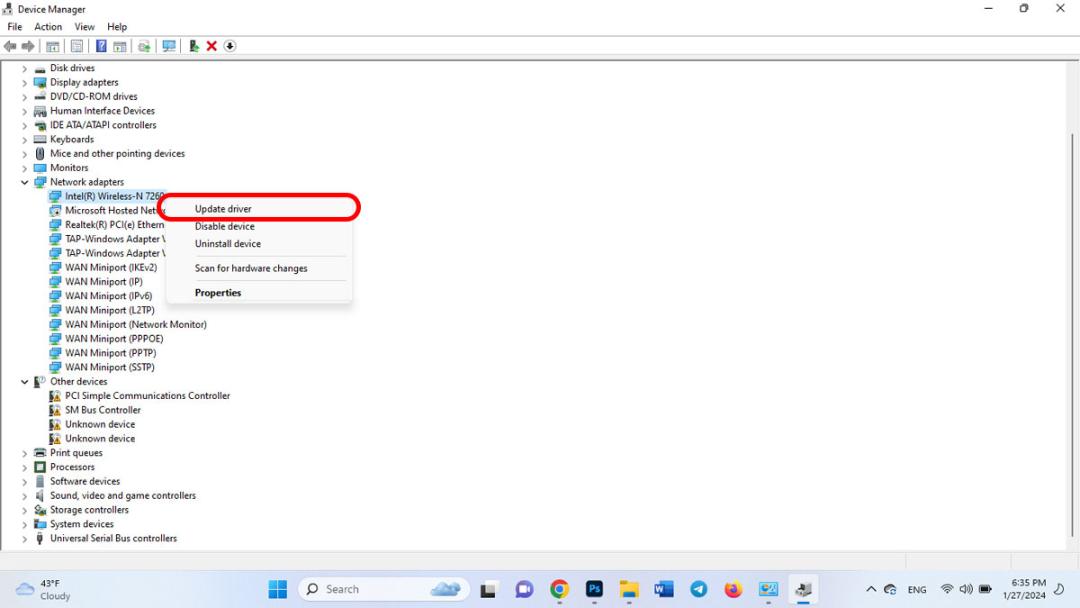Click the battery tray icon
The width and height of the screenshot is (1080, 608).
(x=986, y=589)
